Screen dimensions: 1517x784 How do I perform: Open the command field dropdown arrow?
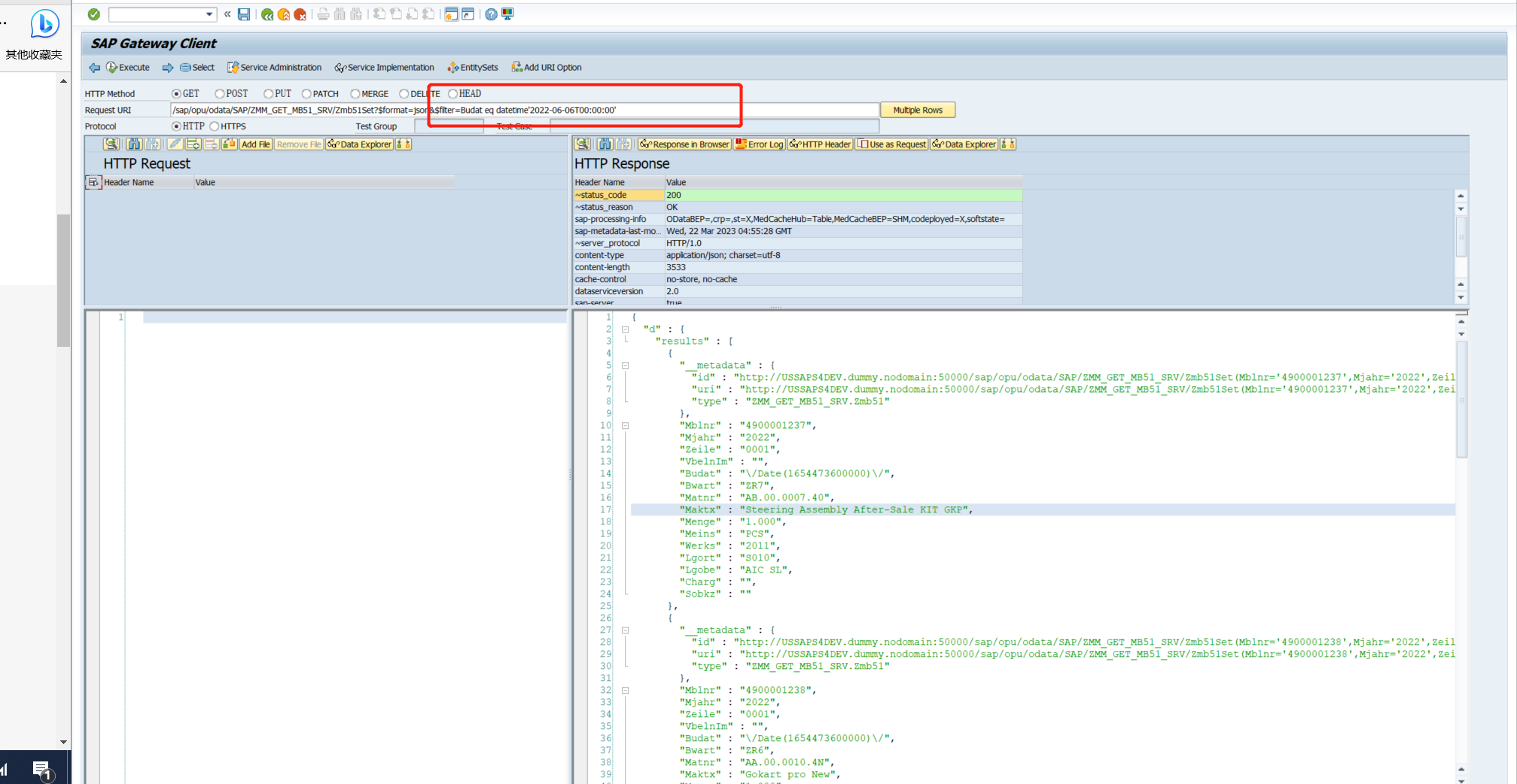tap(209, 14)
